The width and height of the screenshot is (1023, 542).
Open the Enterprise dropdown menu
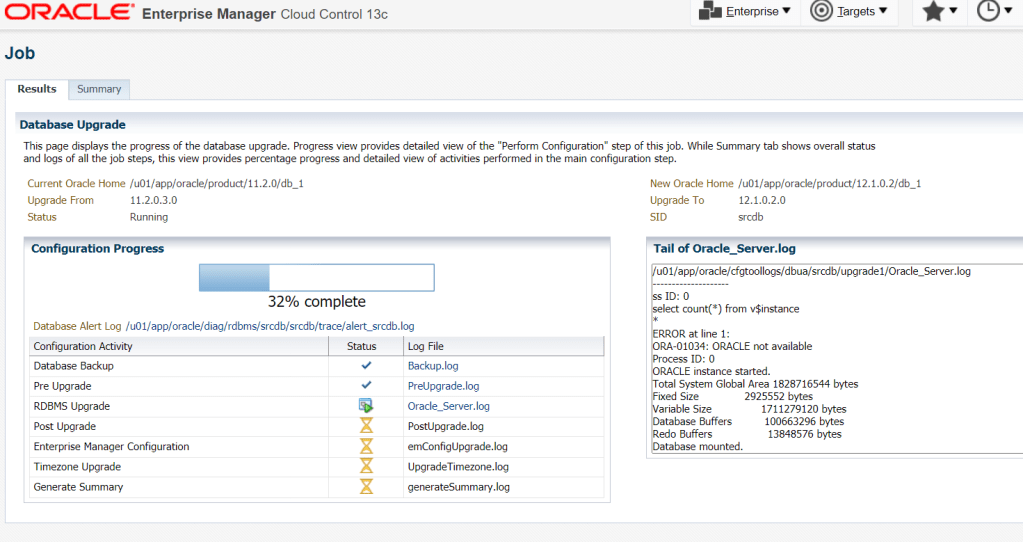coord(745,12)
